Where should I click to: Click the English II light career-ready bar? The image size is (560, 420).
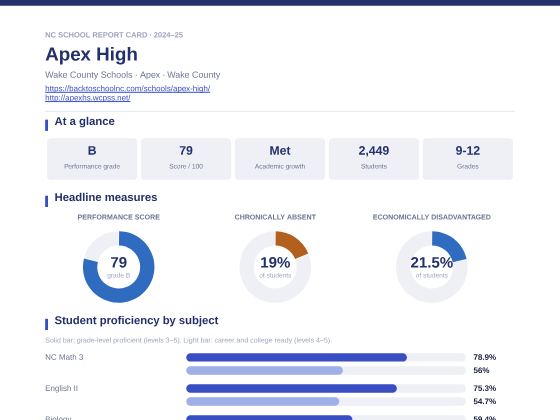(262, 401)
